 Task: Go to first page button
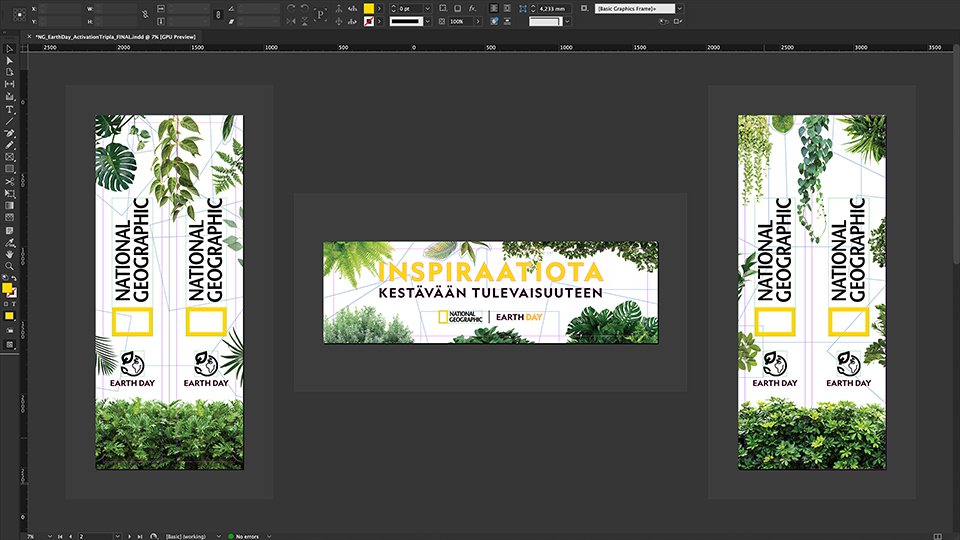tap(60, 536)
